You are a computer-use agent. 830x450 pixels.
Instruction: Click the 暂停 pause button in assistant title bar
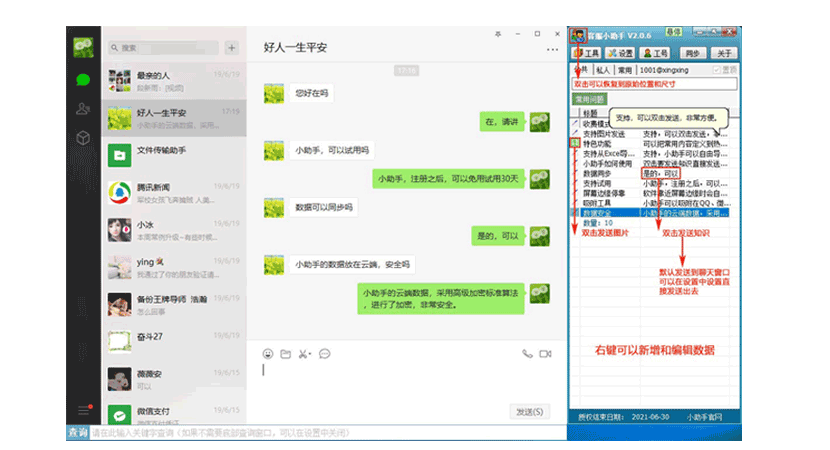(x=673, y=32)
